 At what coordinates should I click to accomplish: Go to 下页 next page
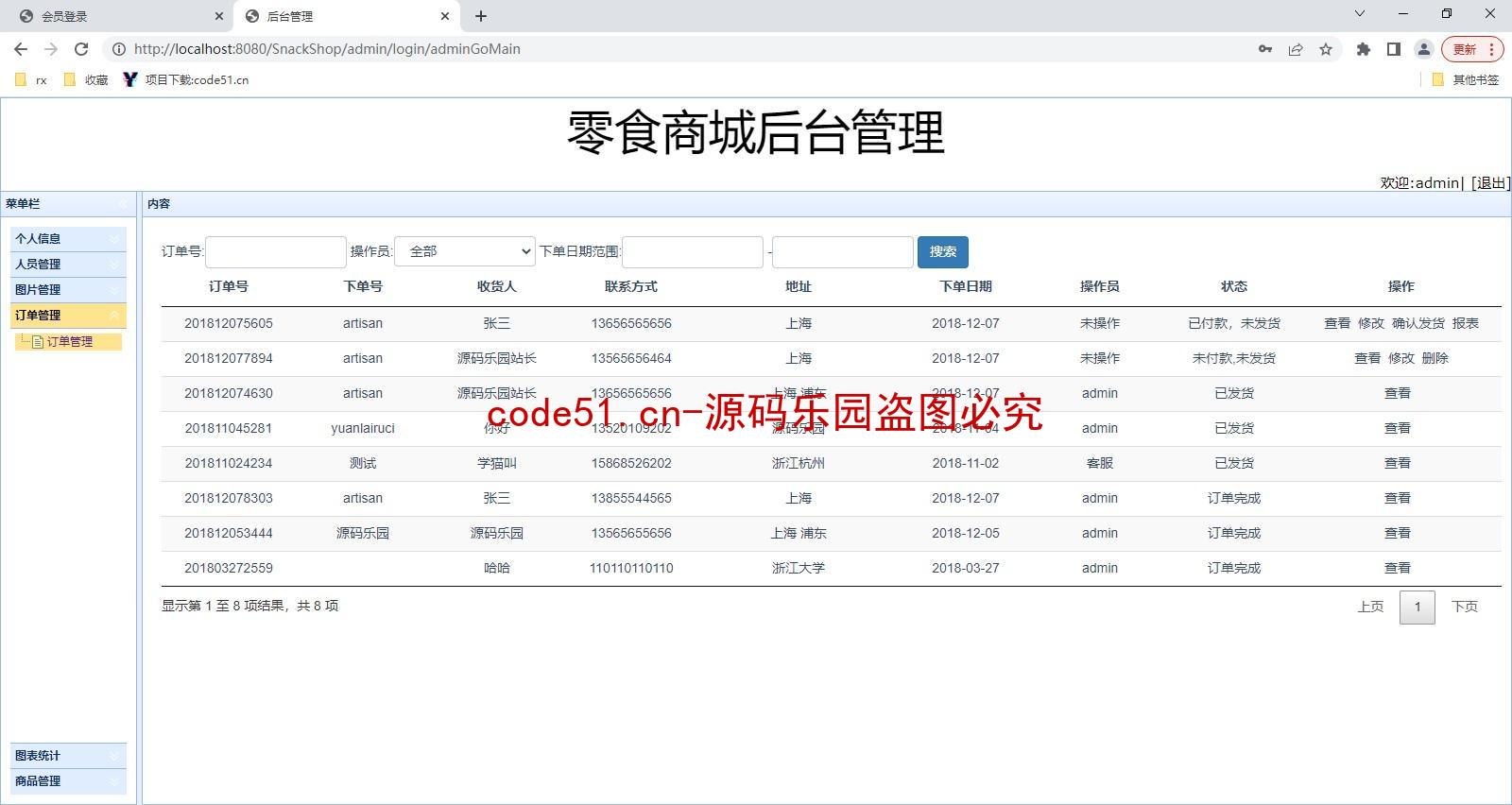1465,607
